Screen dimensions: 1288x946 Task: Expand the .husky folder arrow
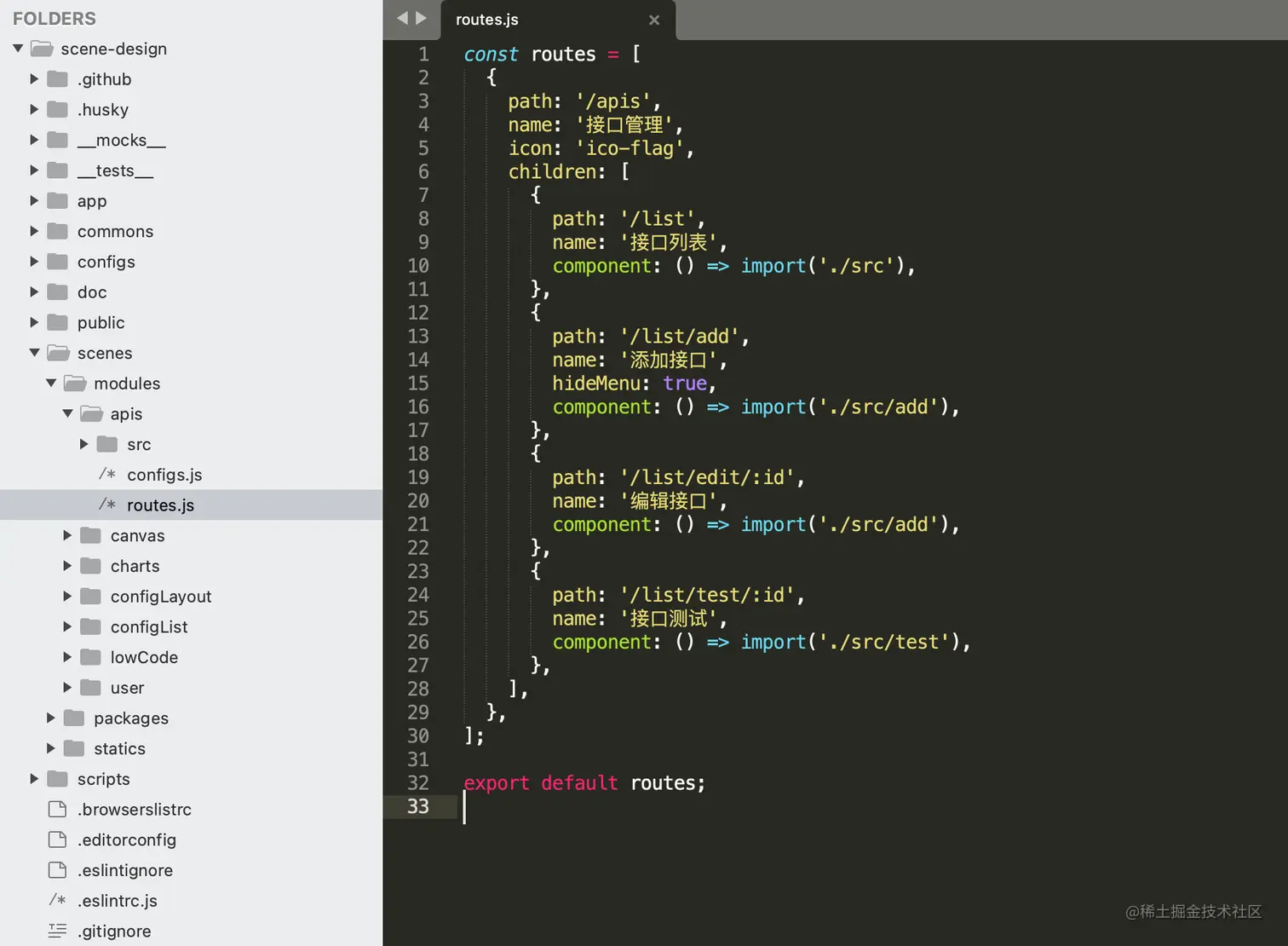[34, 110]
